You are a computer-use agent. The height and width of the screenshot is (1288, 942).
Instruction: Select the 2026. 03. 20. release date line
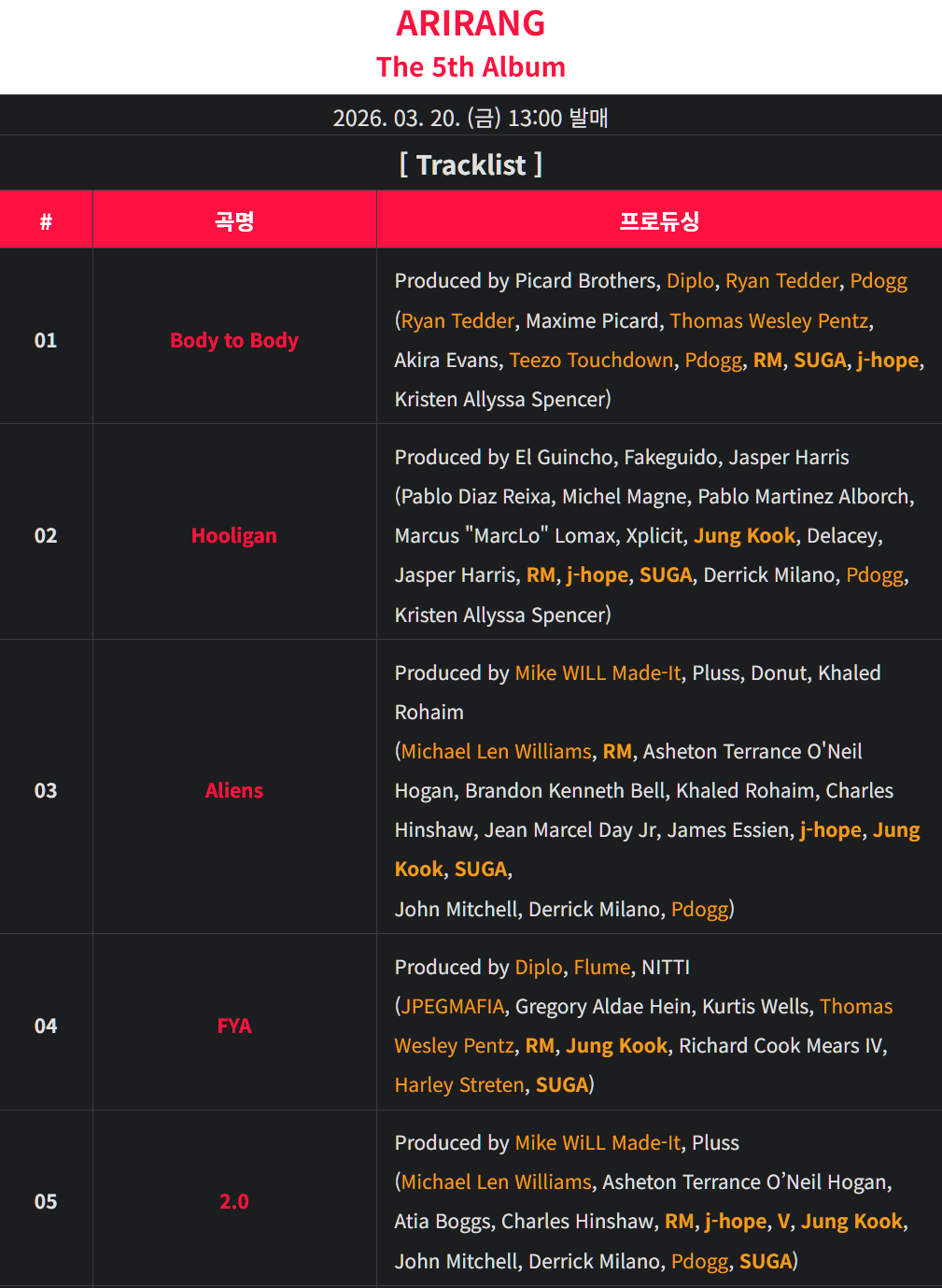pos(471,118)
